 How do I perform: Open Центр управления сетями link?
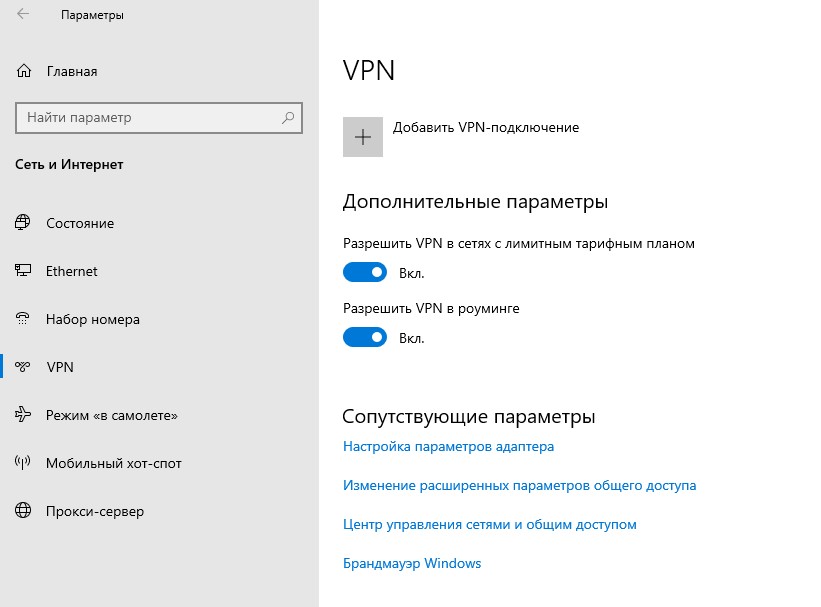coord(490,524)
